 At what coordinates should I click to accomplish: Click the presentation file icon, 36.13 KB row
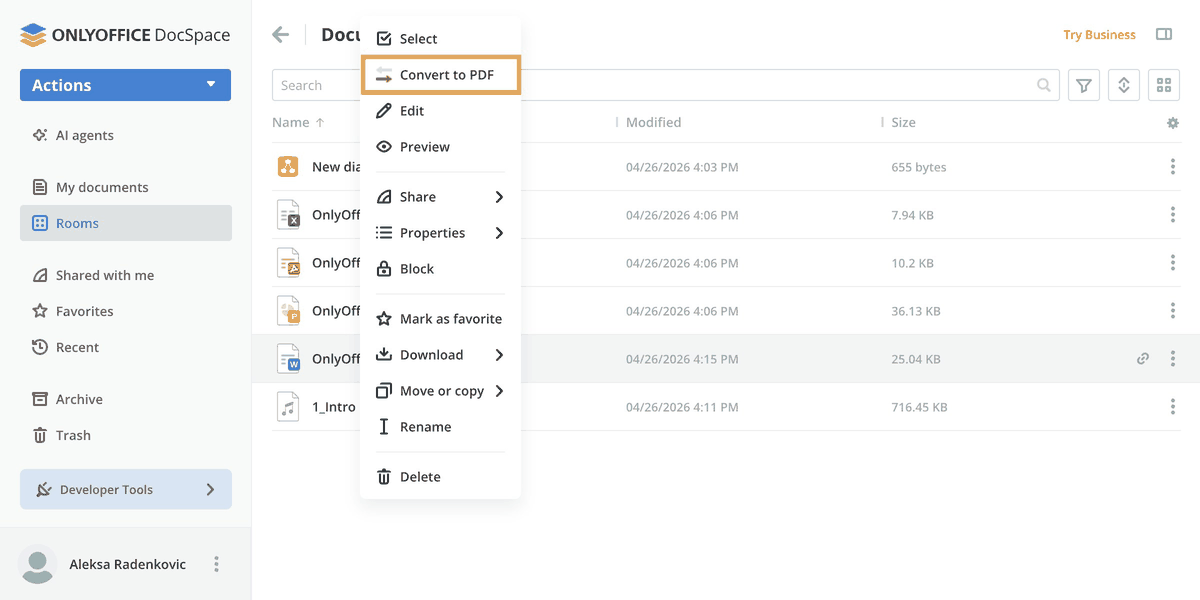point(288,311)
